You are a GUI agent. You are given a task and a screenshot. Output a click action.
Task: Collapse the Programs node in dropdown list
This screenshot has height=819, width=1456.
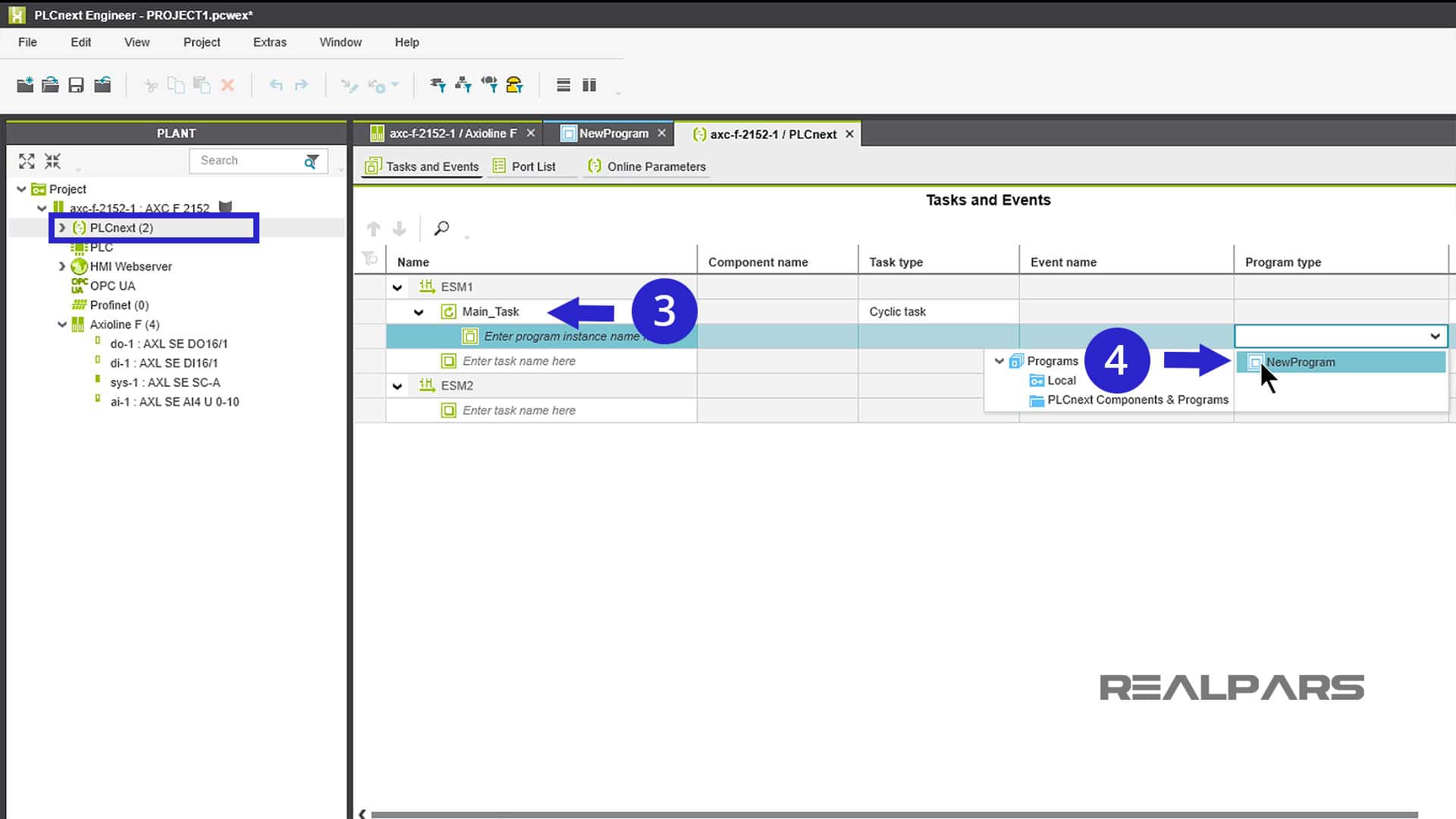999,361
